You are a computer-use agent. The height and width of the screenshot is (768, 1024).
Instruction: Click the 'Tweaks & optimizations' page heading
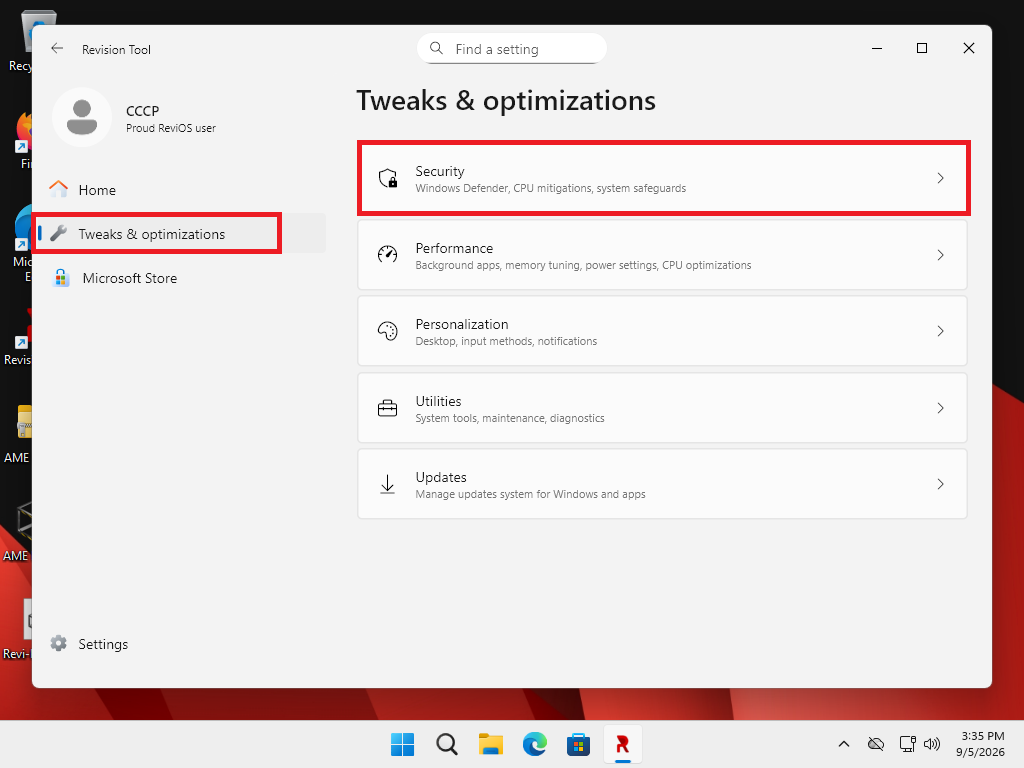506,101
